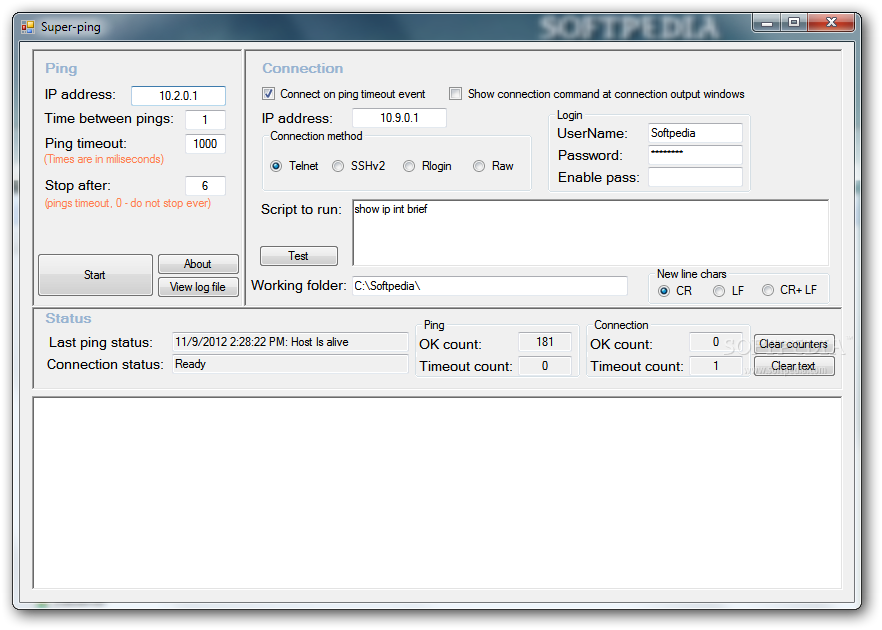The width and height of the screenshot is (882, 630).
Task: Click the Stop after value field
Action: pyautogui.click(x=205, y=186)
